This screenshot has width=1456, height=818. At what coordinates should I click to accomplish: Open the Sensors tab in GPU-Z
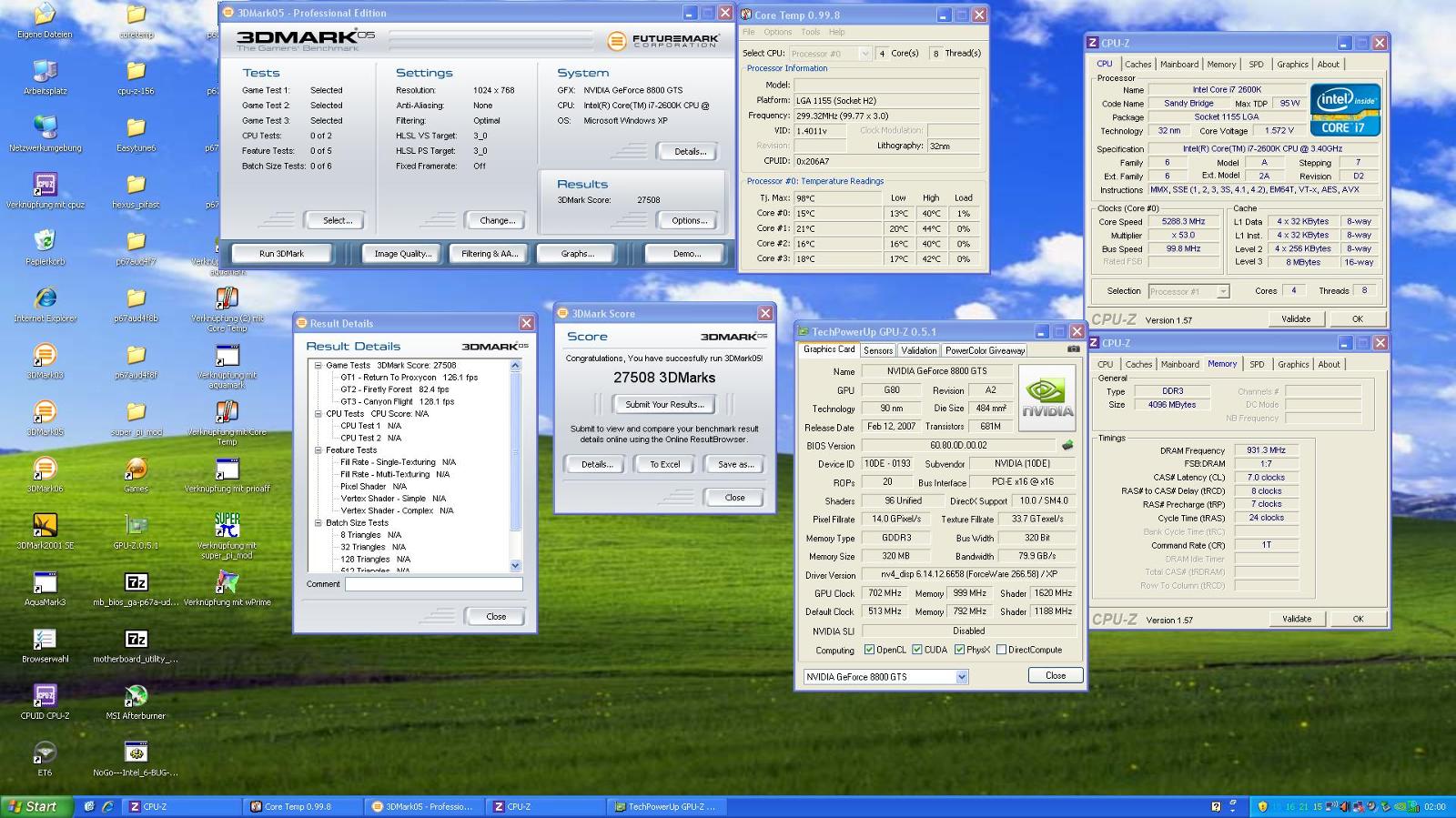pos(878,350)
